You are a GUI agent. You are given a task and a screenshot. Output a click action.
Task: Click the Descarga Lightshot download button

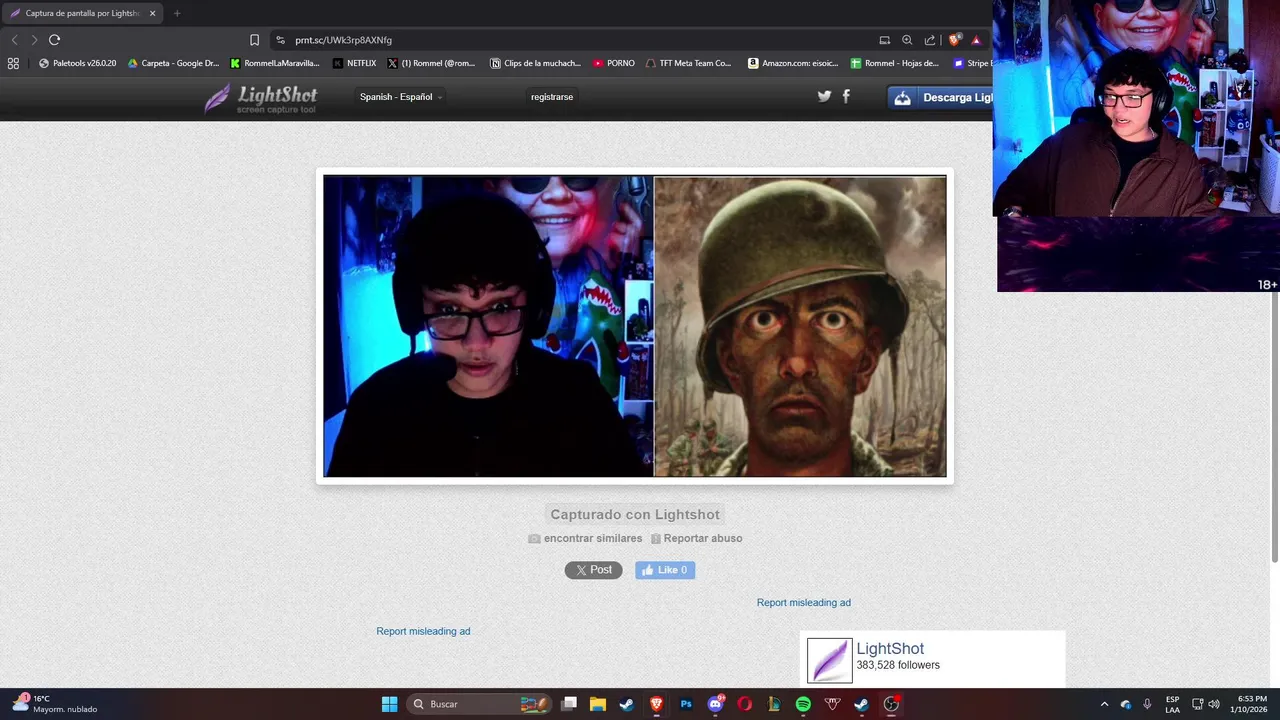[940, 97]
